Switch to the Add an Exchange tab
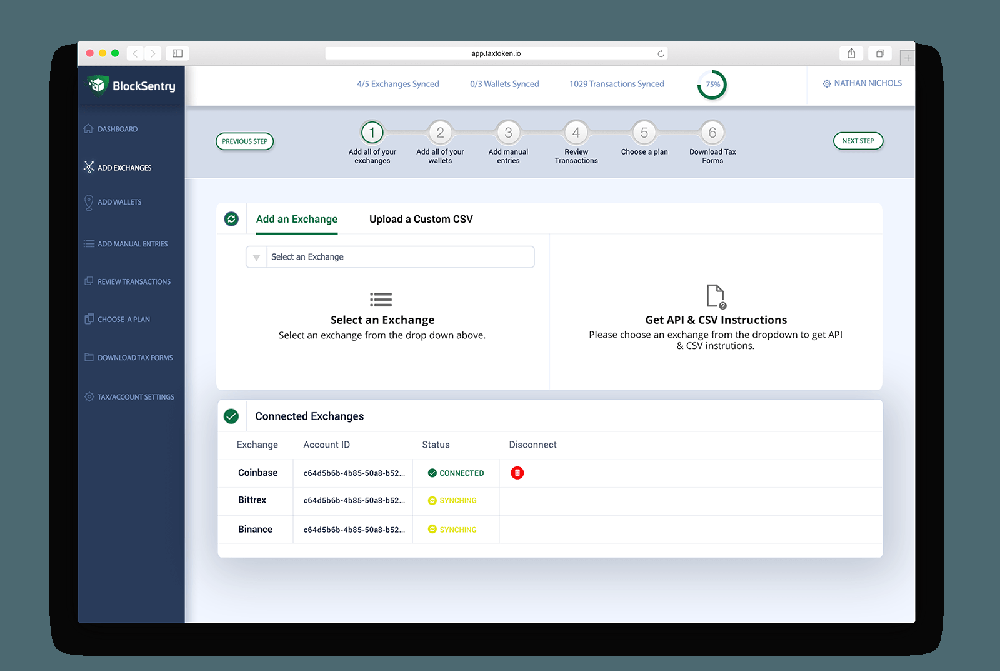The image size is (1000, 671). 297,219
